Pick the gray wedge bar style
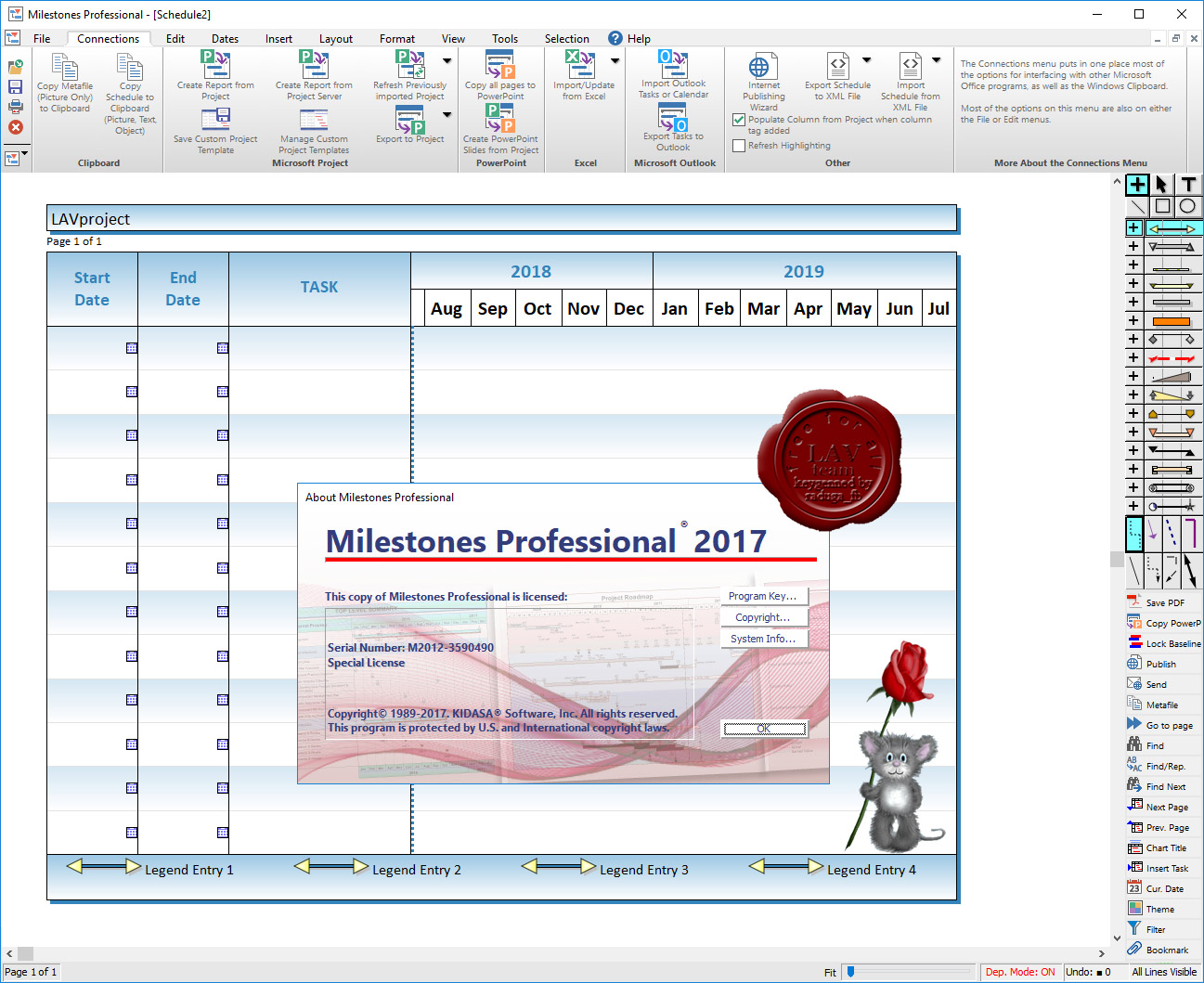Image resolution: width=1204 pixels, height=983 pixels. [x=1172, y=376]
